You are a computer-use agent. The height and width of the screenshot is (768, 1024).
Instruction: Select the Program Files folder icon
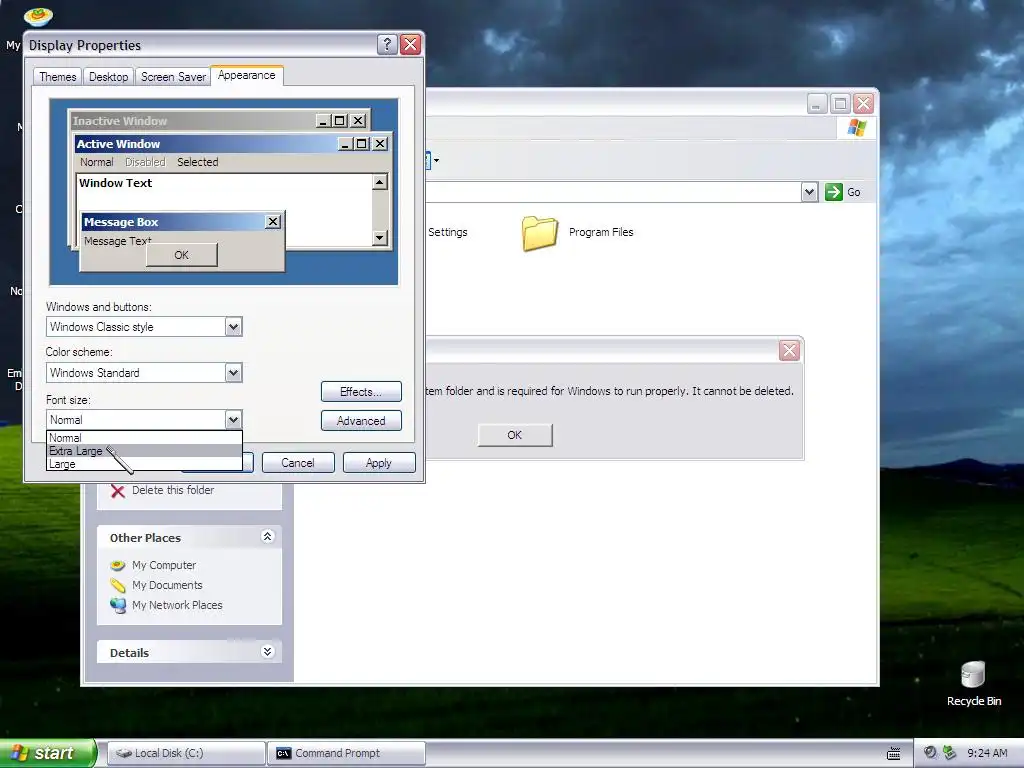point(539,233)
